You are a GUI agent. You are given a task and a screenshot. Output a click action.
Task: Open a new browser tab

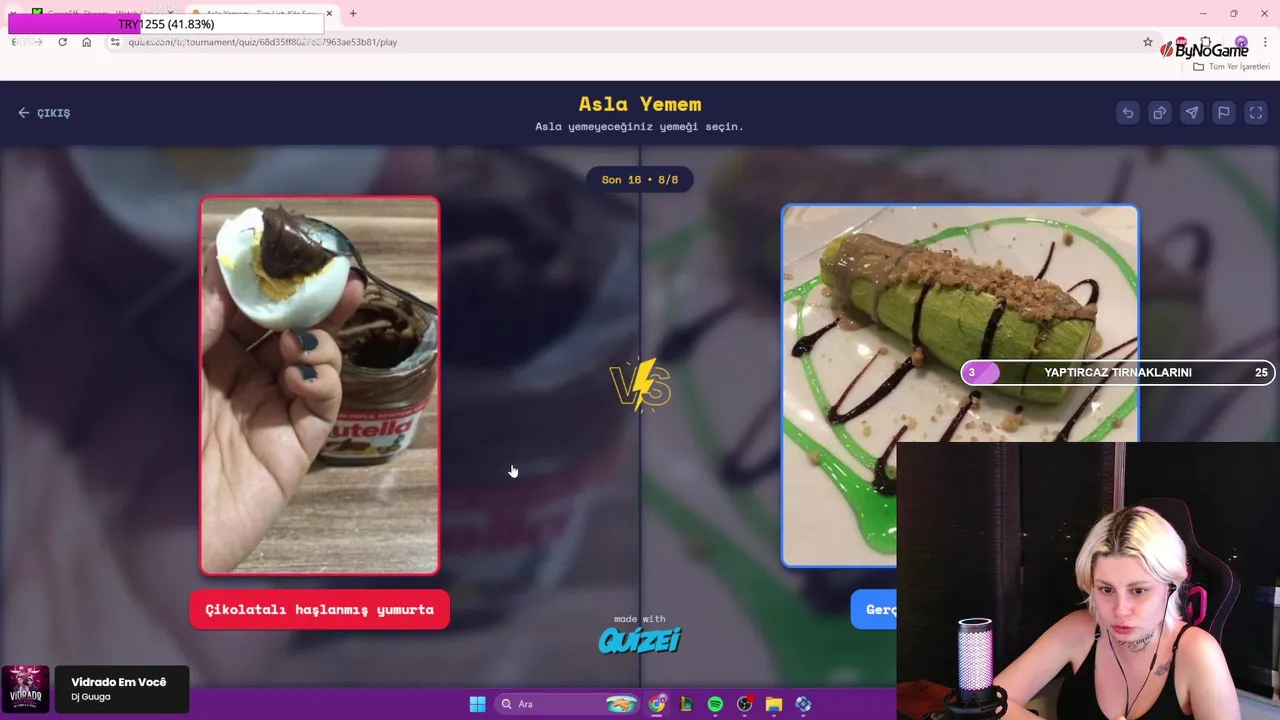[x=353, y=13]
